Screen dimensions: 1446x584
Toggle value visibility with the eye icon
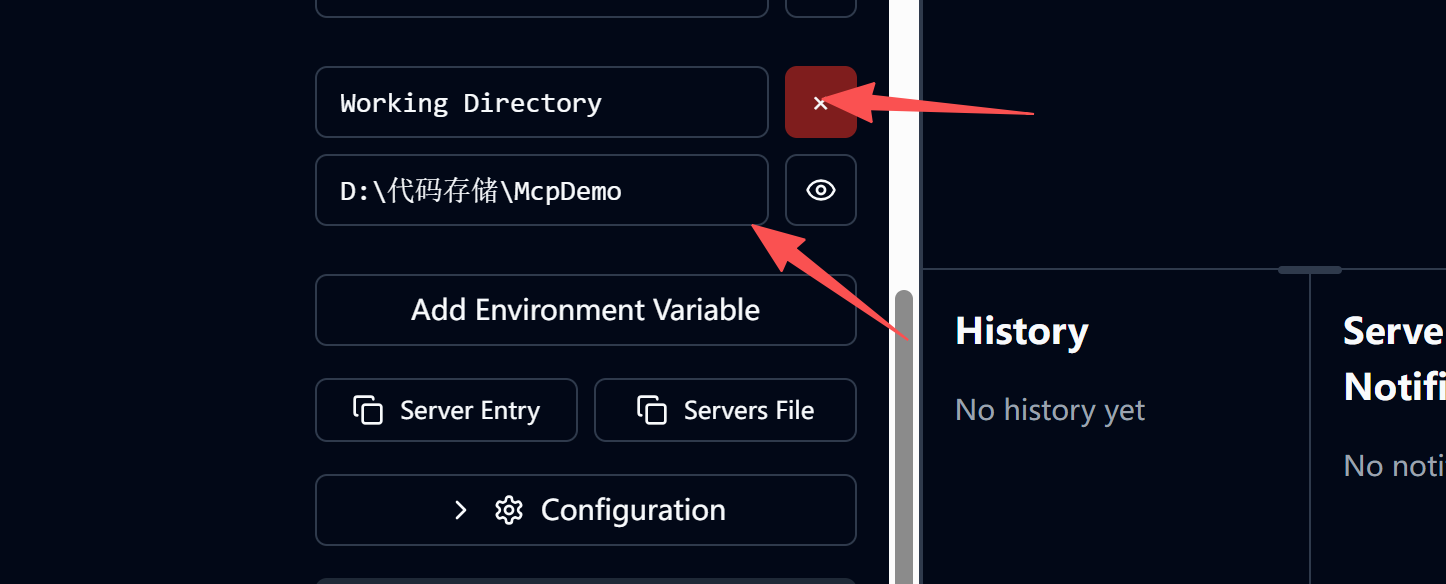pyautogui.click(x=820, y=190)
